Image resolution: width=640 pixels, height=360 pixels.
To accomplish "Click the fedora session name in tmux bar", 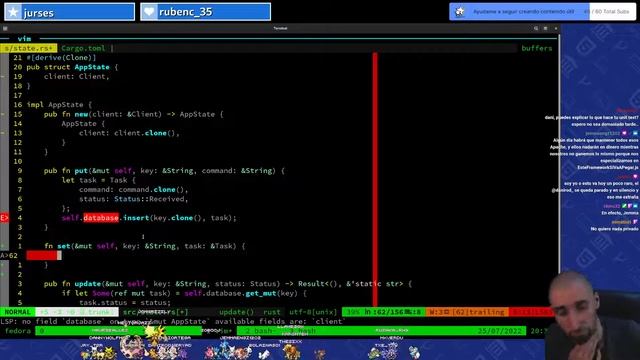I will pyautogui.click(x=18, y=331).
